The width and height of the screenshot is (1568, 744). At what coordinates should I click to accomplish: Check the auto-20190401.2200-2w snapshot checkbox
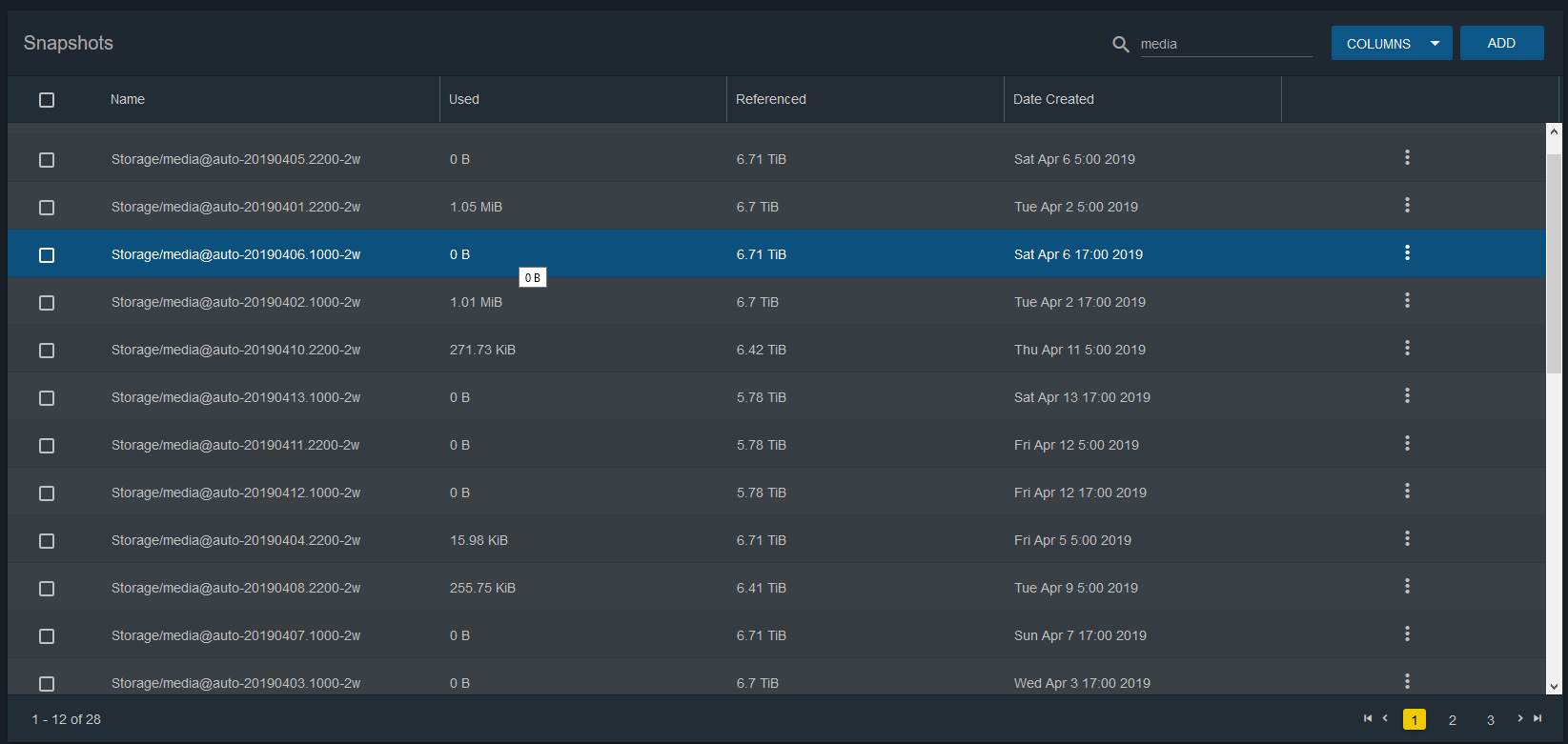click(47, 208)
